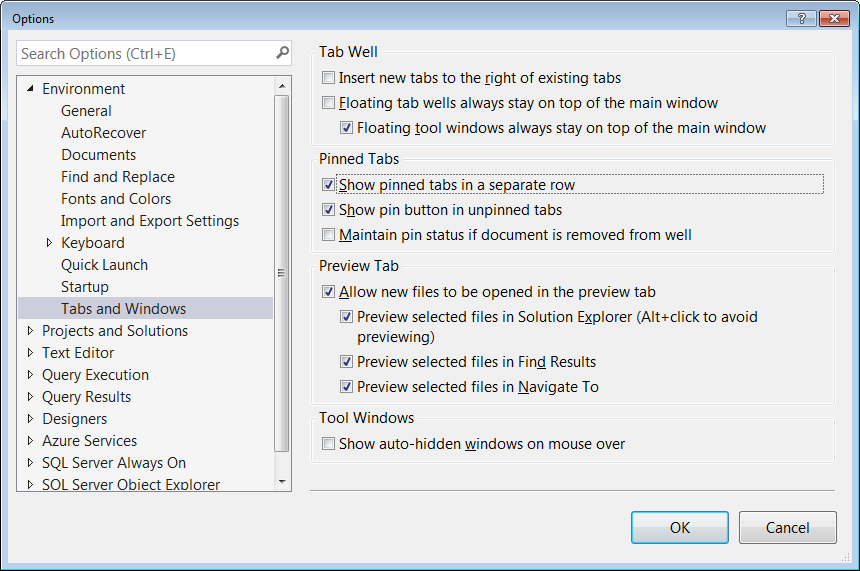The image size is (860, 571).
Task: Check Maintain pin status if document removed
Action: pyautogui.click(x=329, y=236)
